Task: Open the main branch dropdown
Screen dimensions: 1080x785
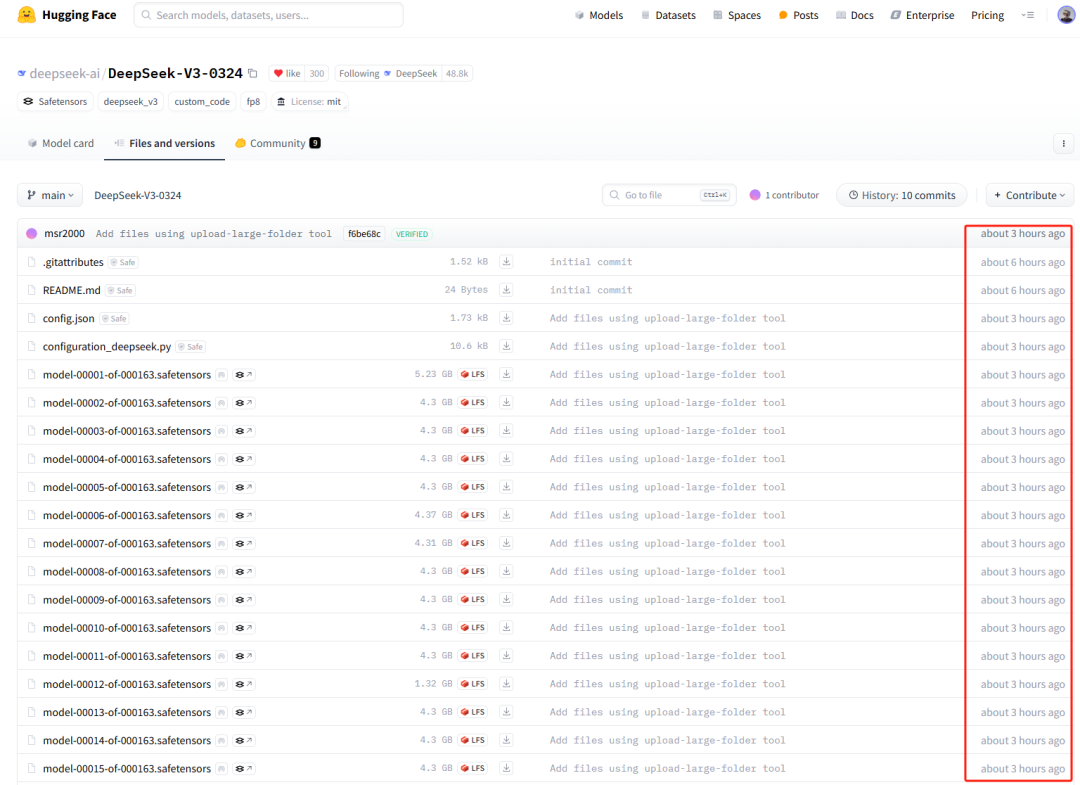Action: (49, 195)
